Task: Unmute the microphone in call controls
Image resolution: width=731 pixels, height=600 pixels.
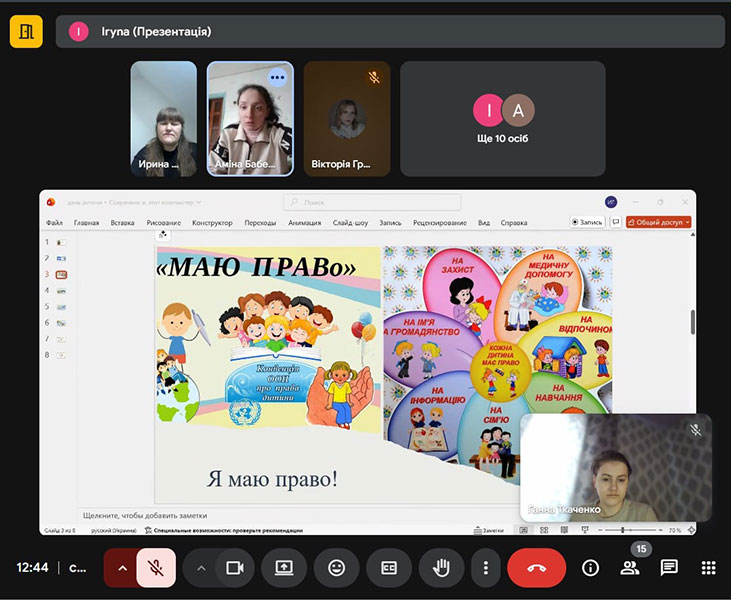Action: pyautogui.click(x=156, y=568)
